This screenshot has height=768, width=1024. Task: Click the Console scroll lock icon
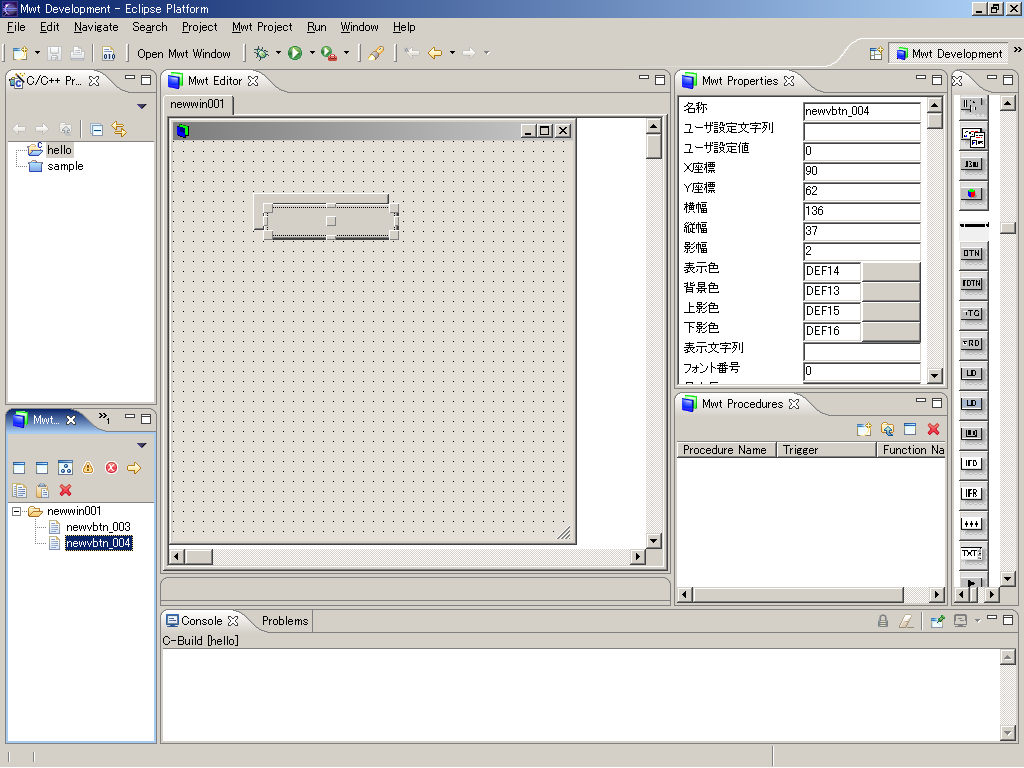point(883,621)
